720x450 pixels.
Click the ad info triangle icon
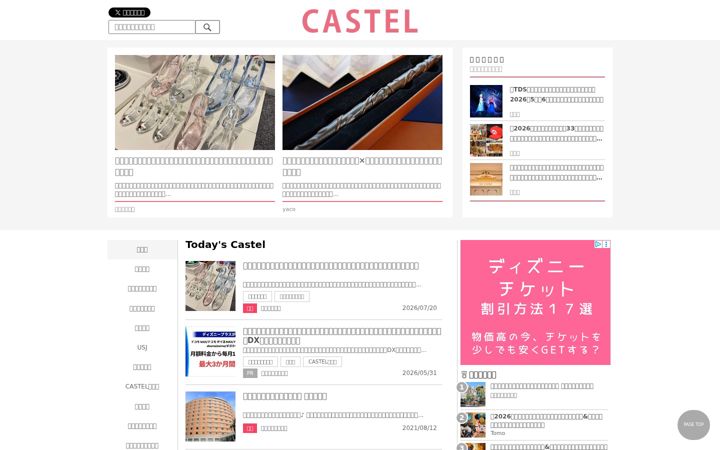pos(598,244)
